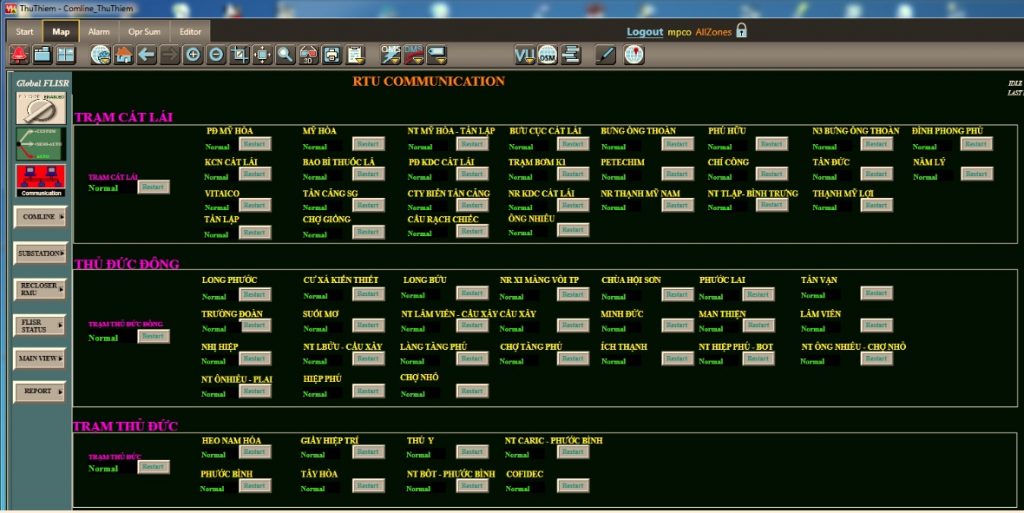Click the zoom out minus icon
The image size is (1024, 513).
tap(216, 55)
